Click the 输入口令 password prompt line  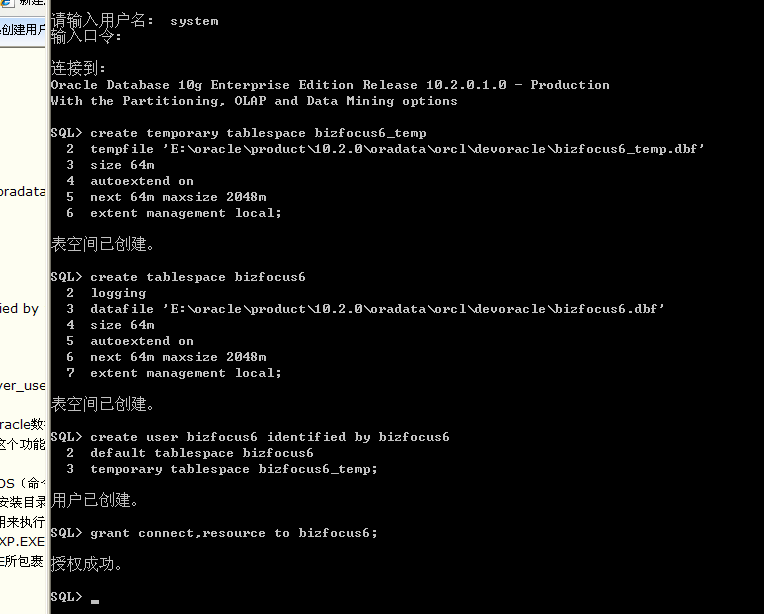click(x=86, y=36)
